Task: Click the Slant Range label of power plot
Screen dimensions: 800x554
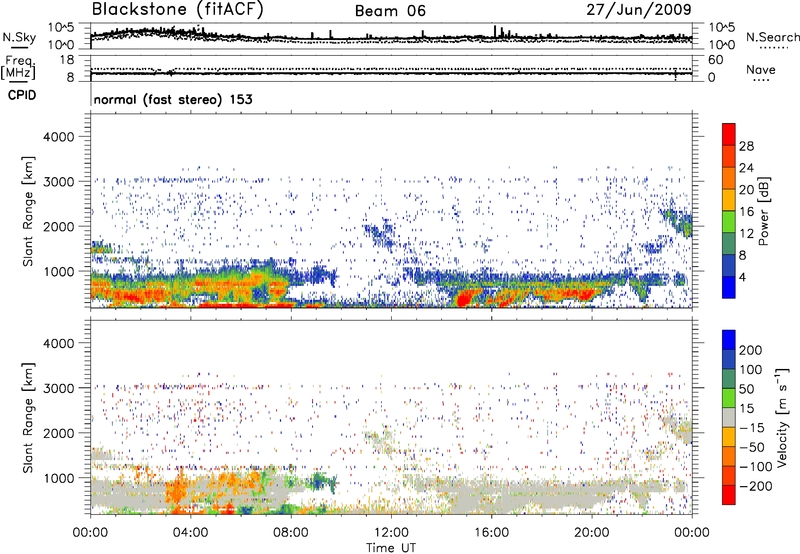Action: 28,211
